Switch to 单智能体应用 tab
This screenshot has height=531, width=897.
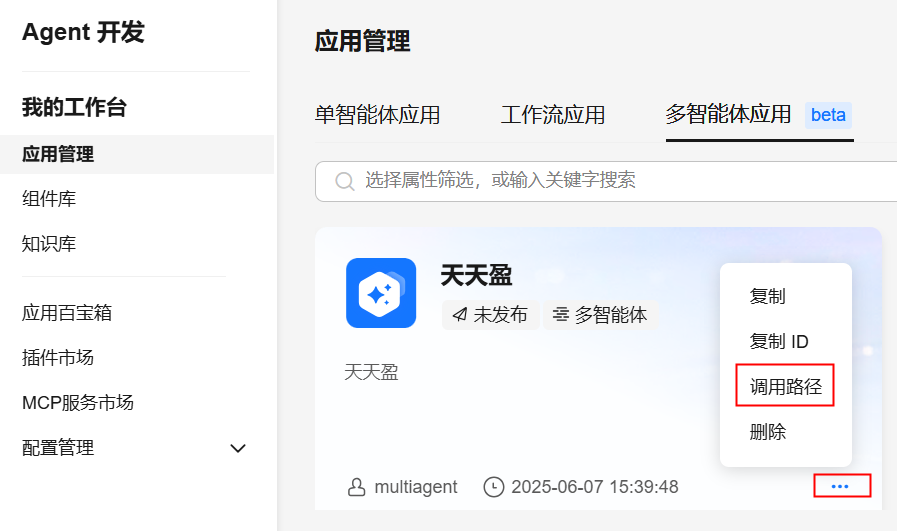(x=378, y=115)
